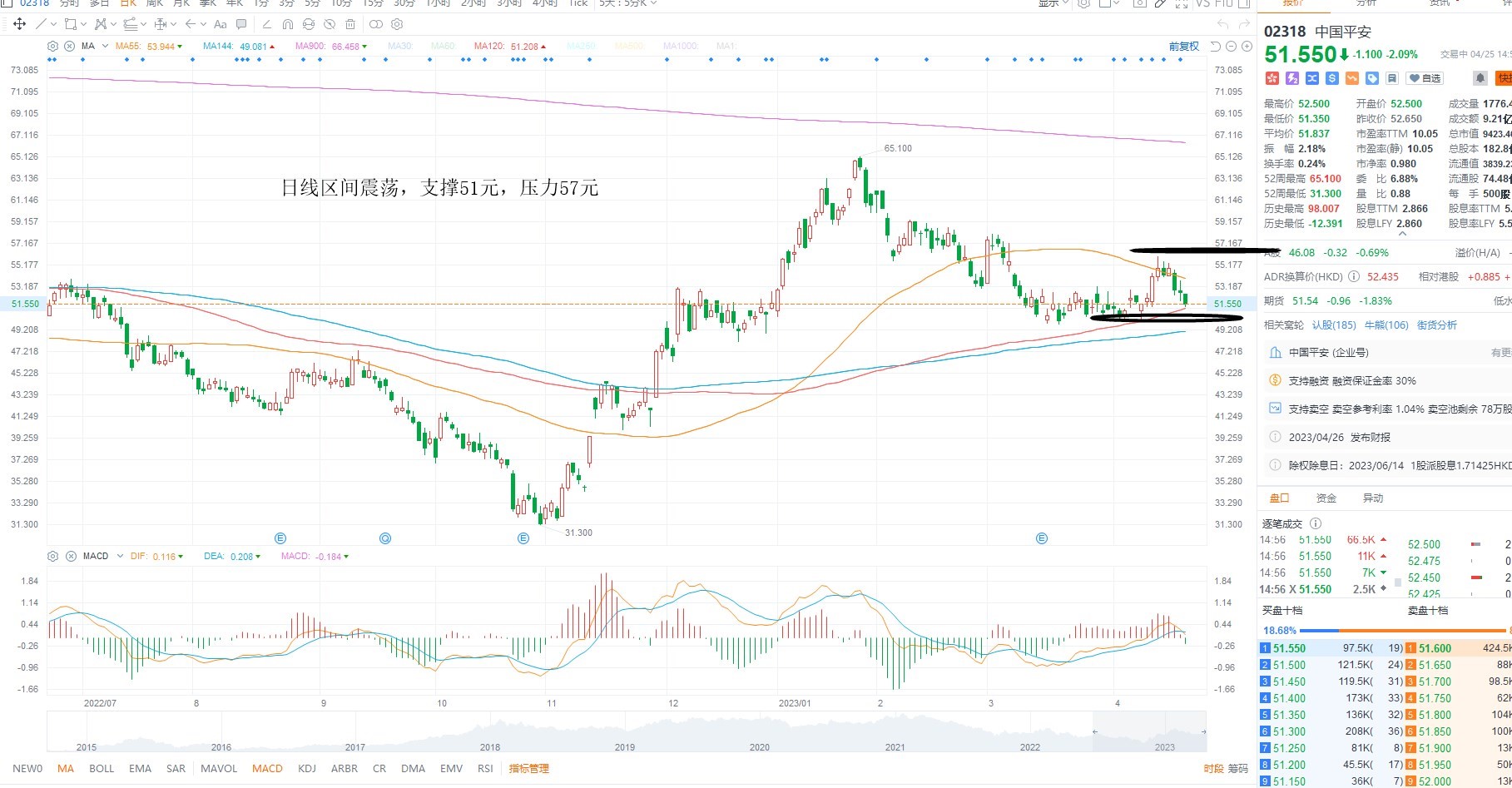Toggle MACD histogram visibility
Viewport: 1512px width, 788px height.
tap(315, 556)
